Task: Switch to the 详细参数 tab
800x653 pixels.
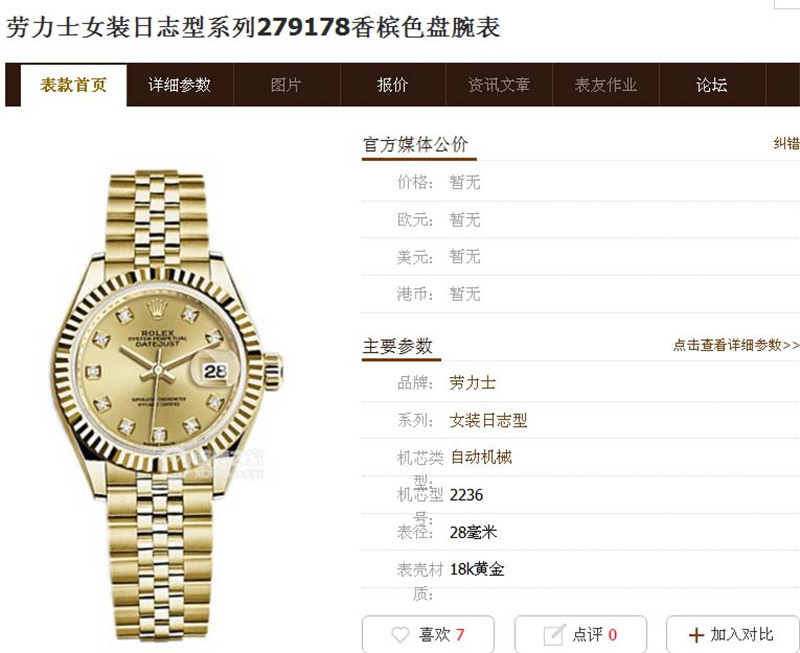Action: (x=180, y=85)
